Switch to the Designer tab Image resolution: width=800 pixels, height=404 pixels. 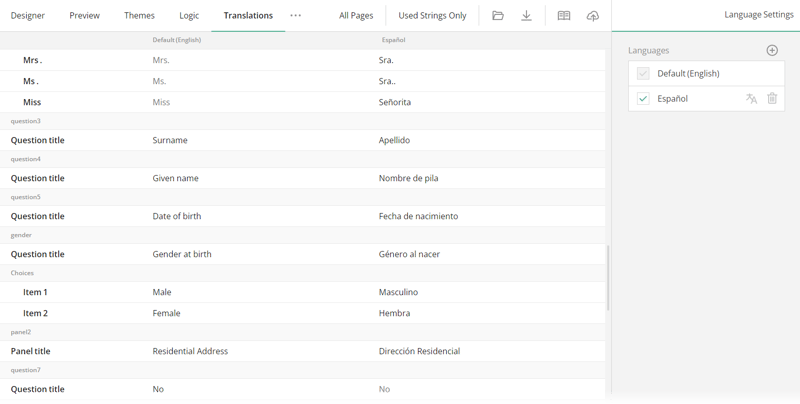pos(28,15)
